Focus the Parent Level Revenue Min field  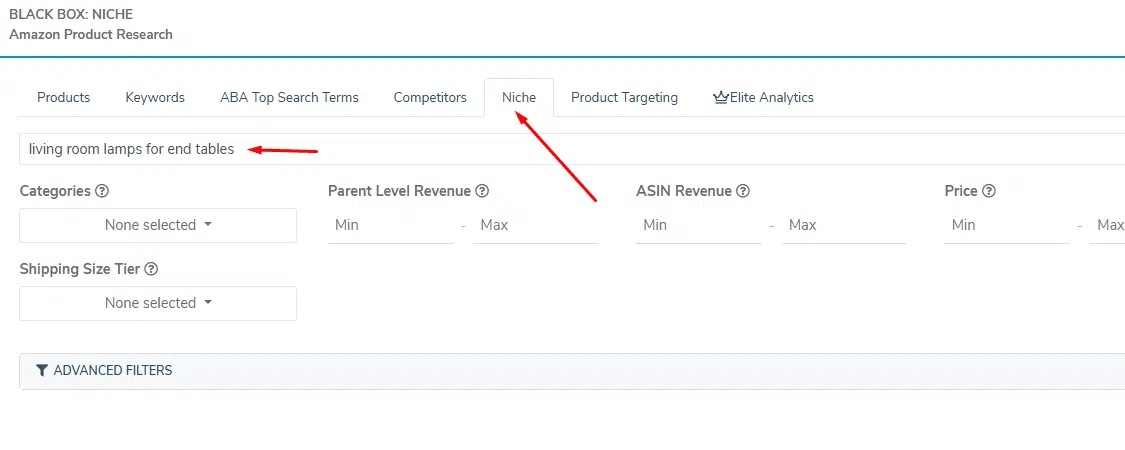coord(390,225)
